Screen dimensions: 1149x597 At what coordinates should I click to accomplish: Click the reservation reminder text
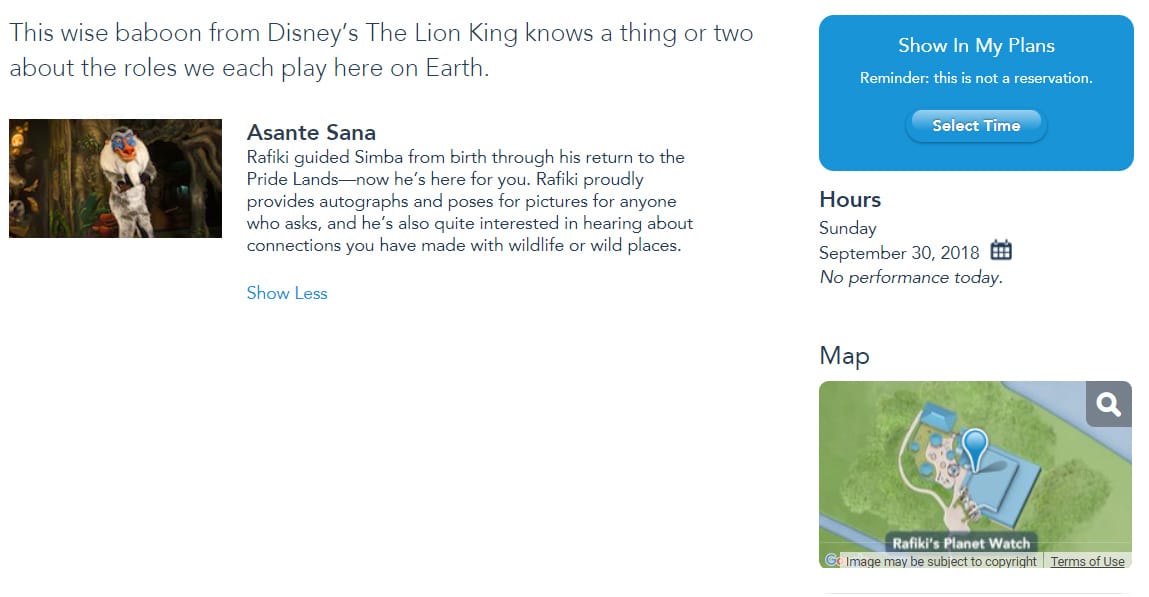click(976, 78)
